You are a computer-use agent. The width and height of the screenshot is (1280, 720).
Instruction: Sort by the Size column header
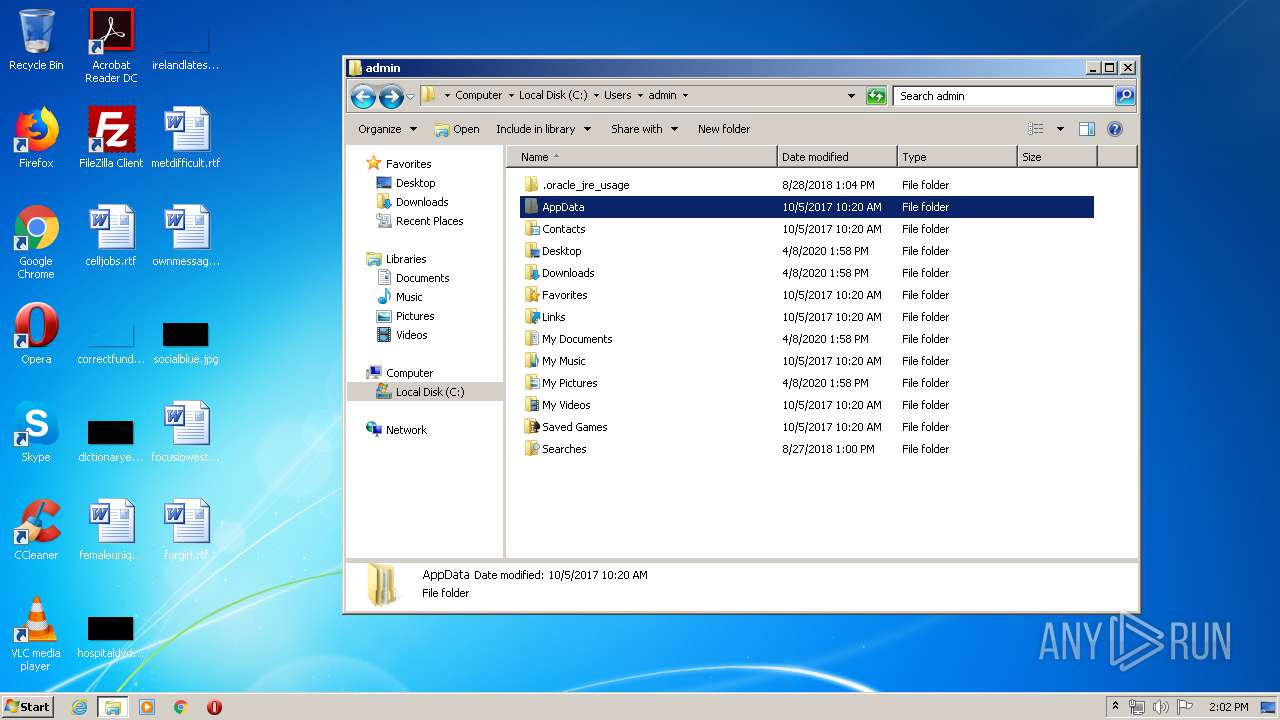[x=1057, y=157]
